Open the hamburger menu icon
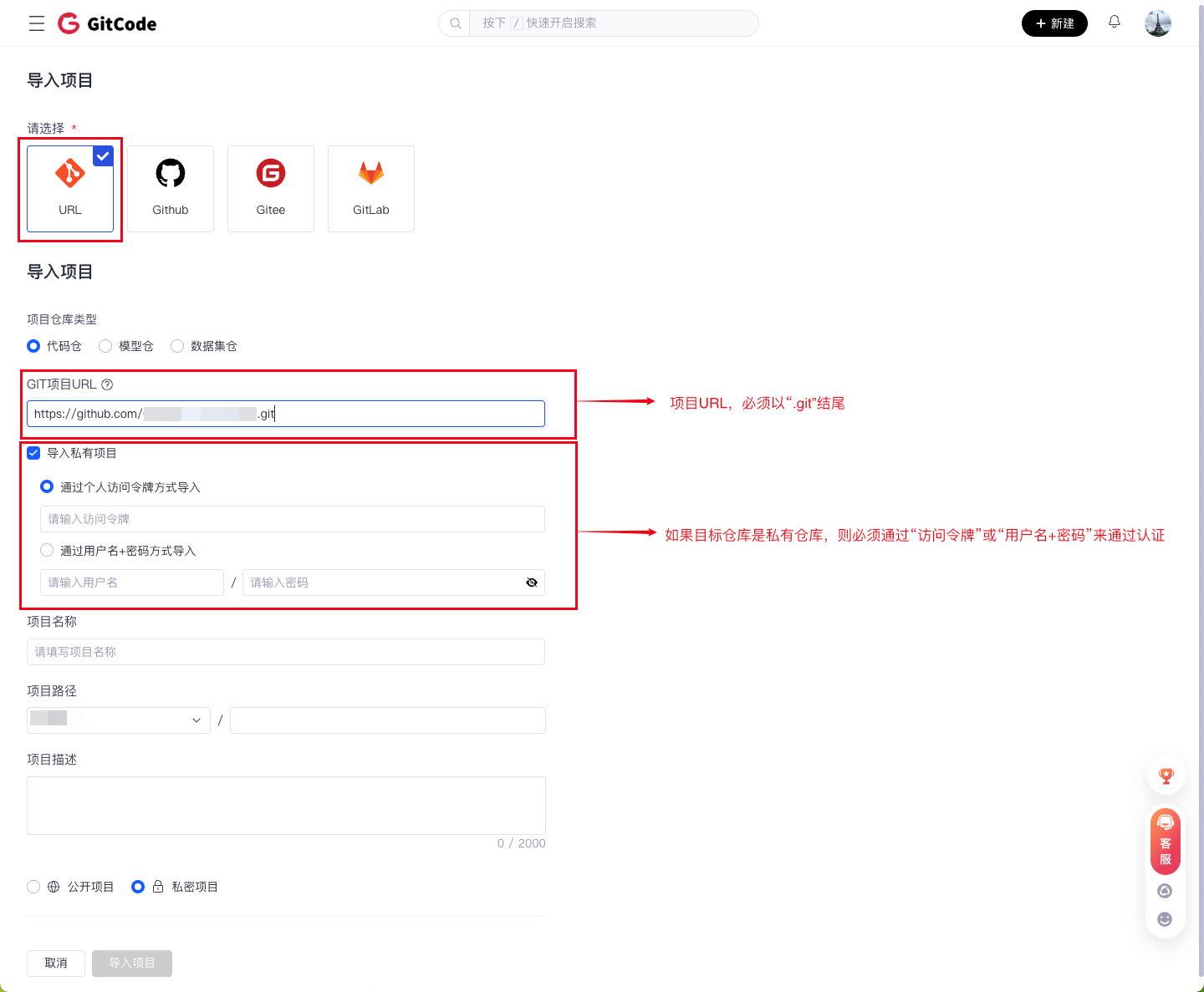 click(37, 23)
